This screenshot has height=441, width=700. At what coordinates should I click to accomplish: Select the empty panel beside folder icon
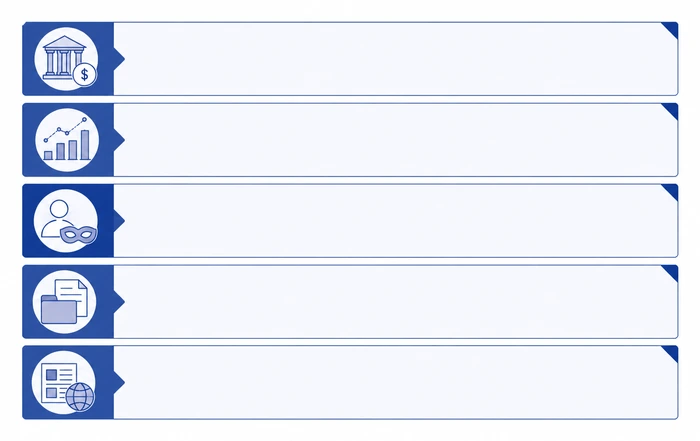pyautogui.click(x=396, y=301)
